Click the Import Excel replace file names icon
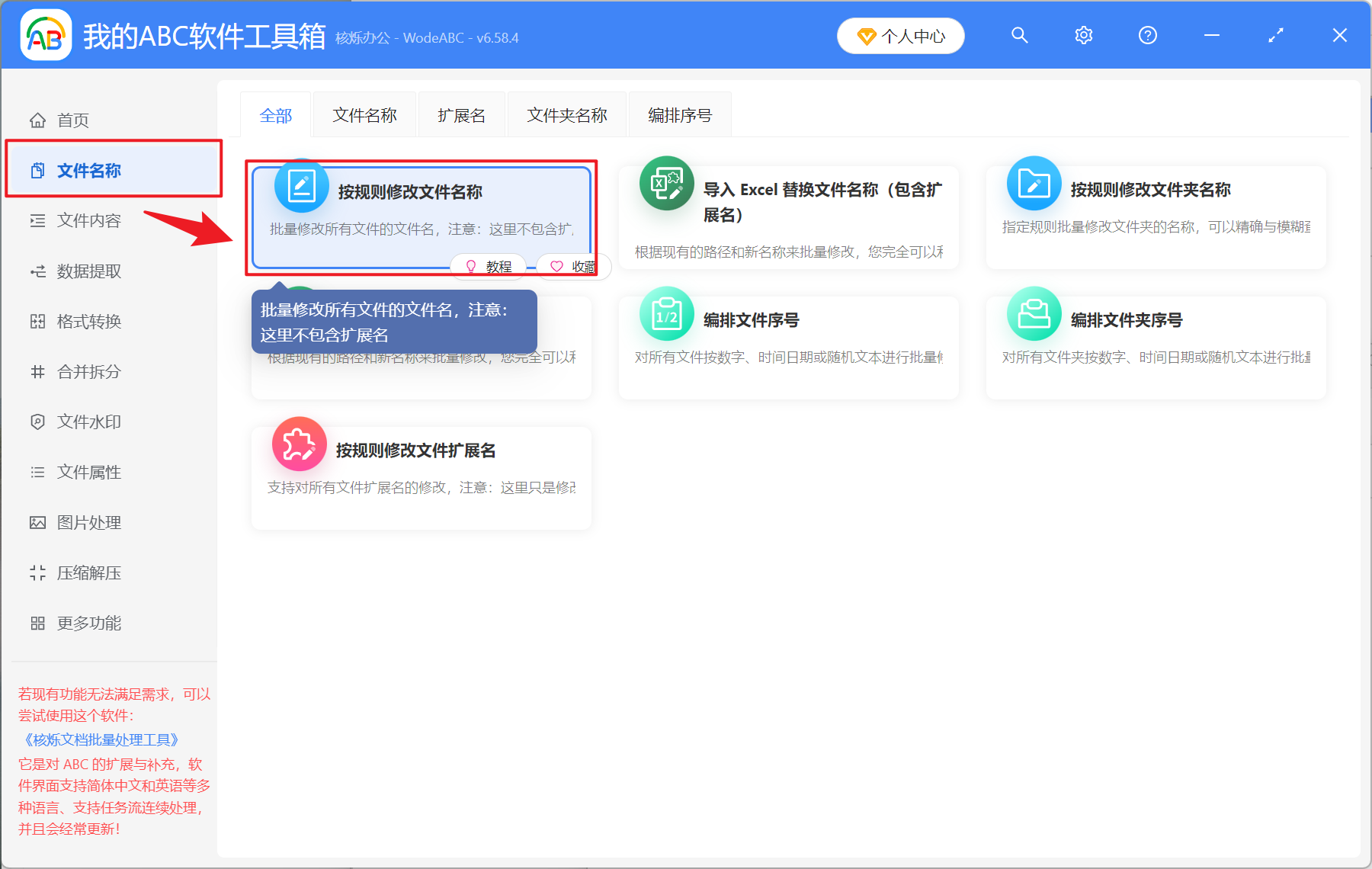 pyautogui.click(x=666, y=184)
